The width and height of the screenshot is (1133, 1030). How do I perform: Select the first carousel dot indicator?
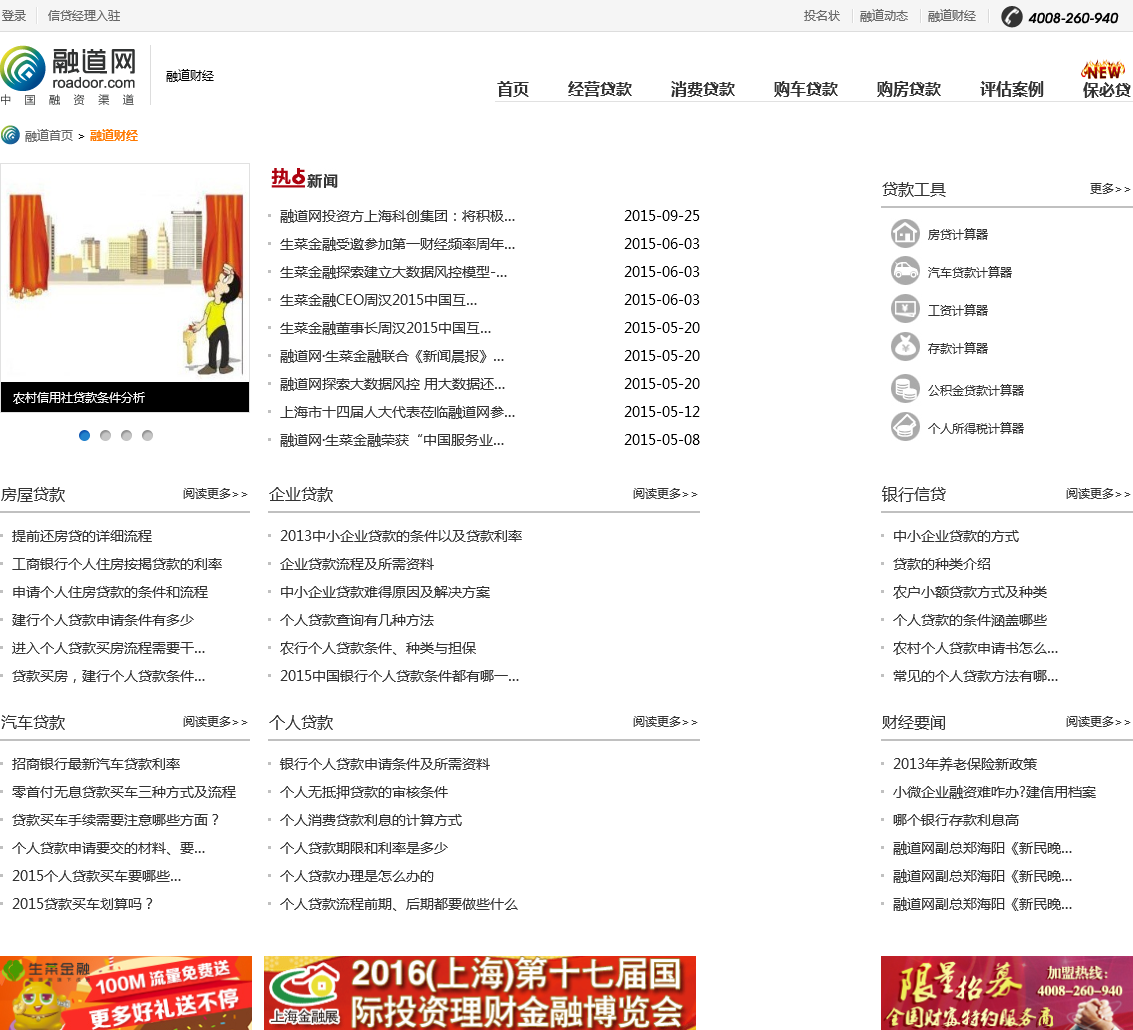(84, 435)
